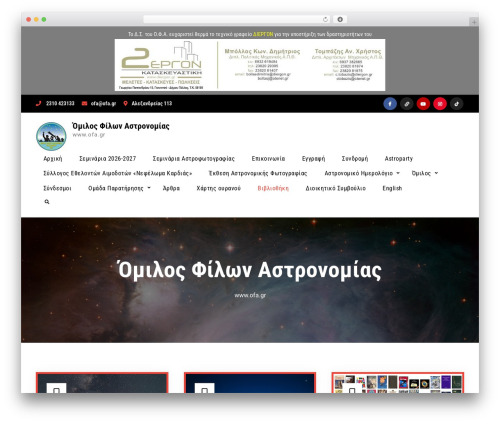Open the Εγγραφή menu item
This screenshot has height=423, width=500.
click(313, 159)
